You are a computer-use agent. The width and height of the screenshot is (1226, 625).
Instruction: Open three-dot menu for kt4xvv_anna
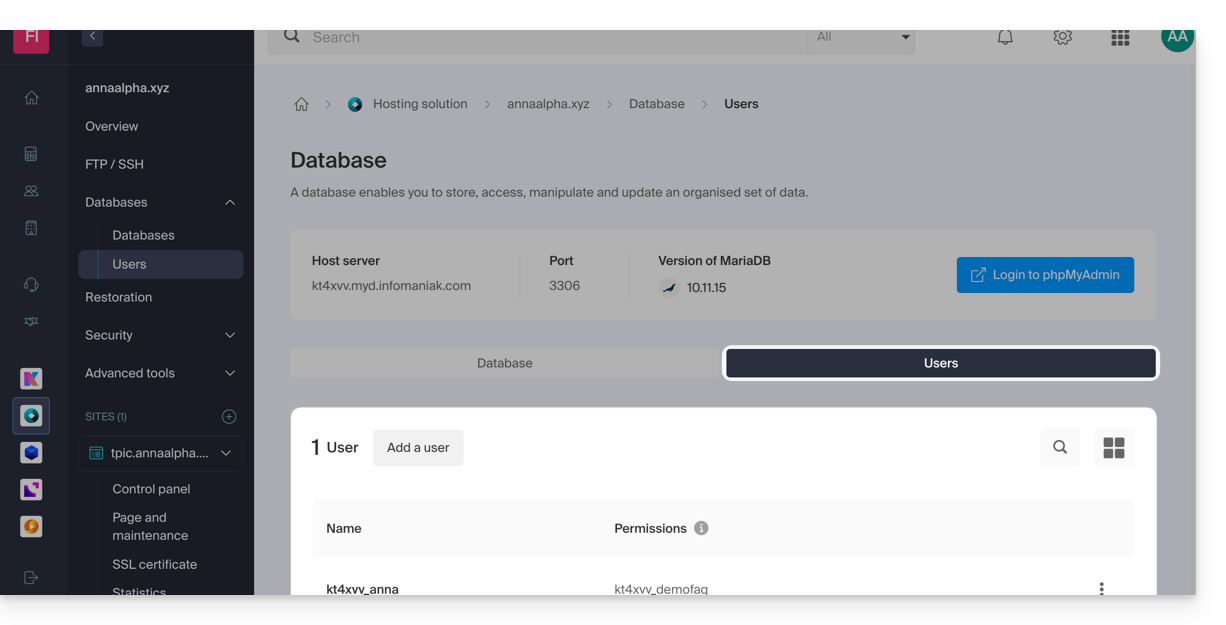coord(1101,588)
